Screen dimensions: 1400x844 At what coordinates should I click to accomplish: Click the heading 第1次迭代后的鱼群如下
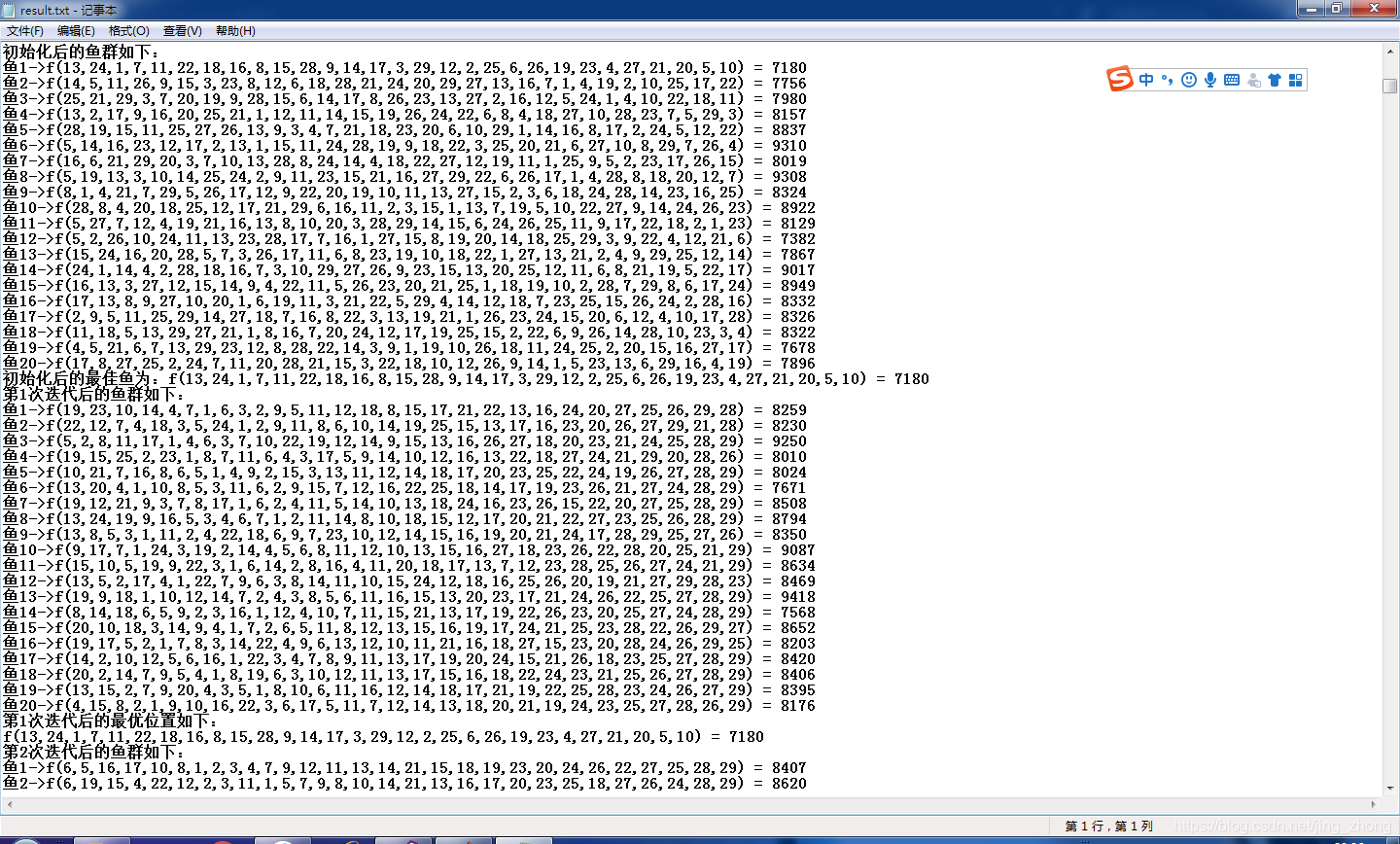click(x=92, y=395)
